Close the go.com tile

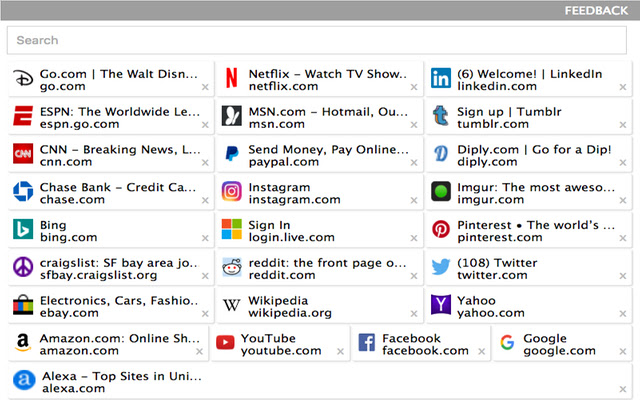205,87
